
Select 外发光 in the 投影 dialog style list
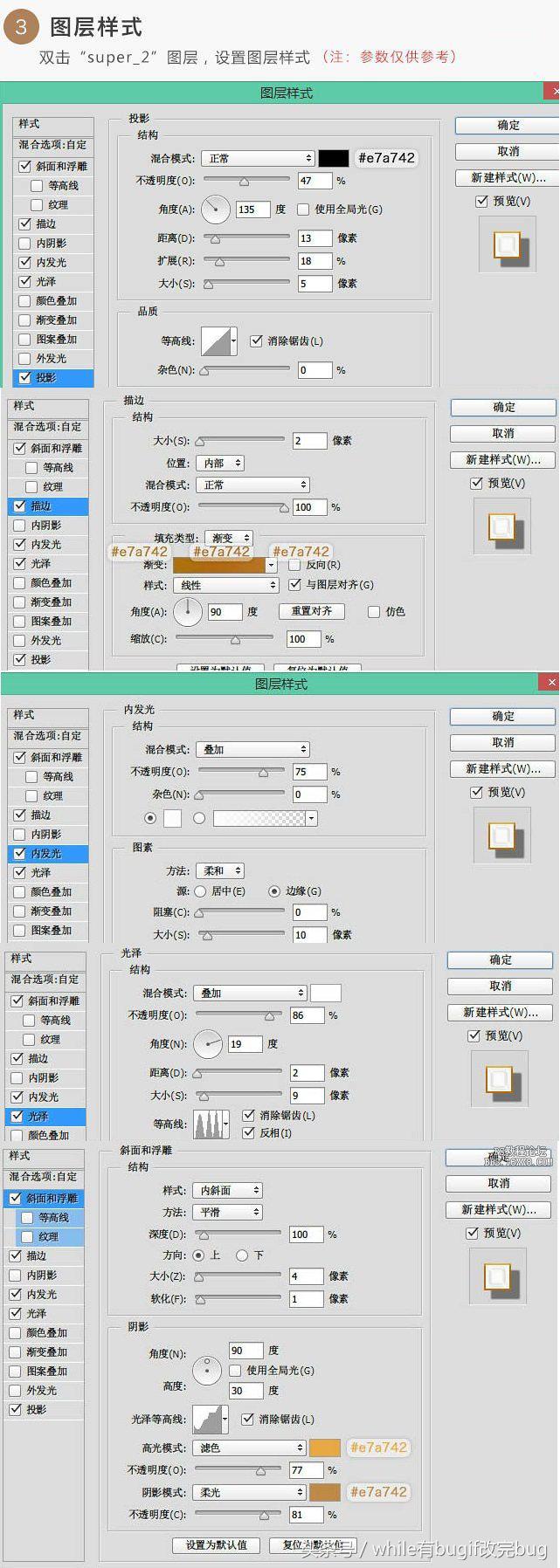pos(52,358)
